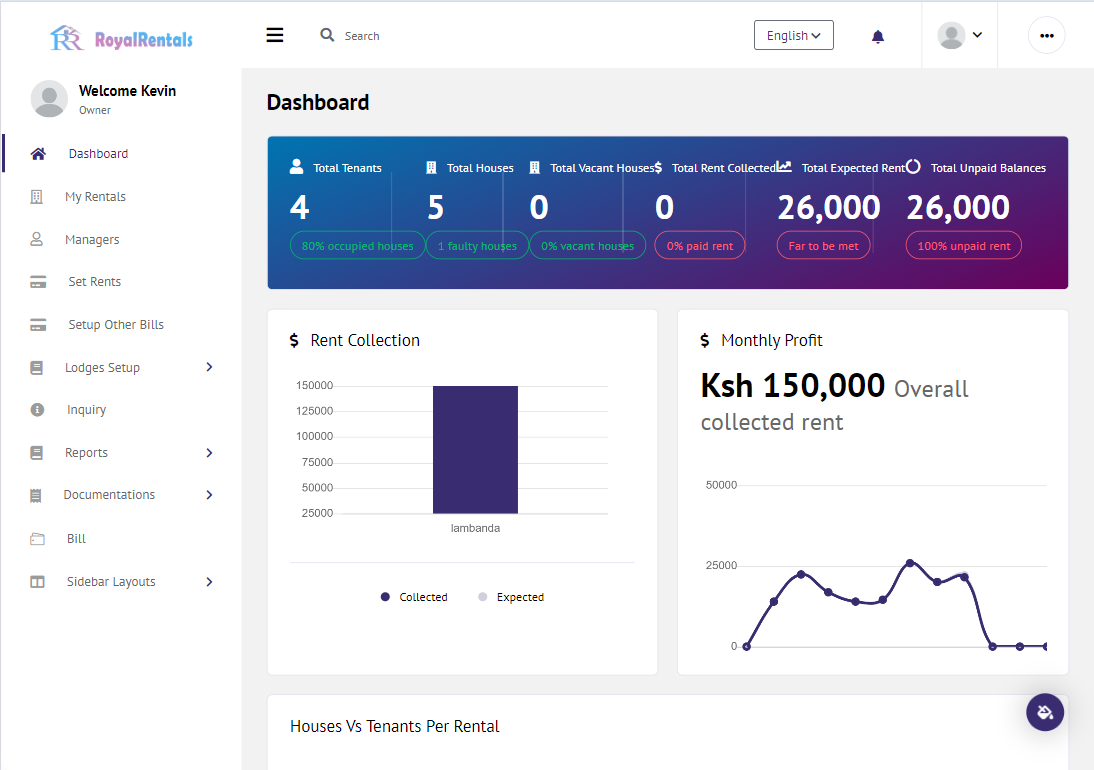Click the 1 faulty houses badge

coord(477,246)
